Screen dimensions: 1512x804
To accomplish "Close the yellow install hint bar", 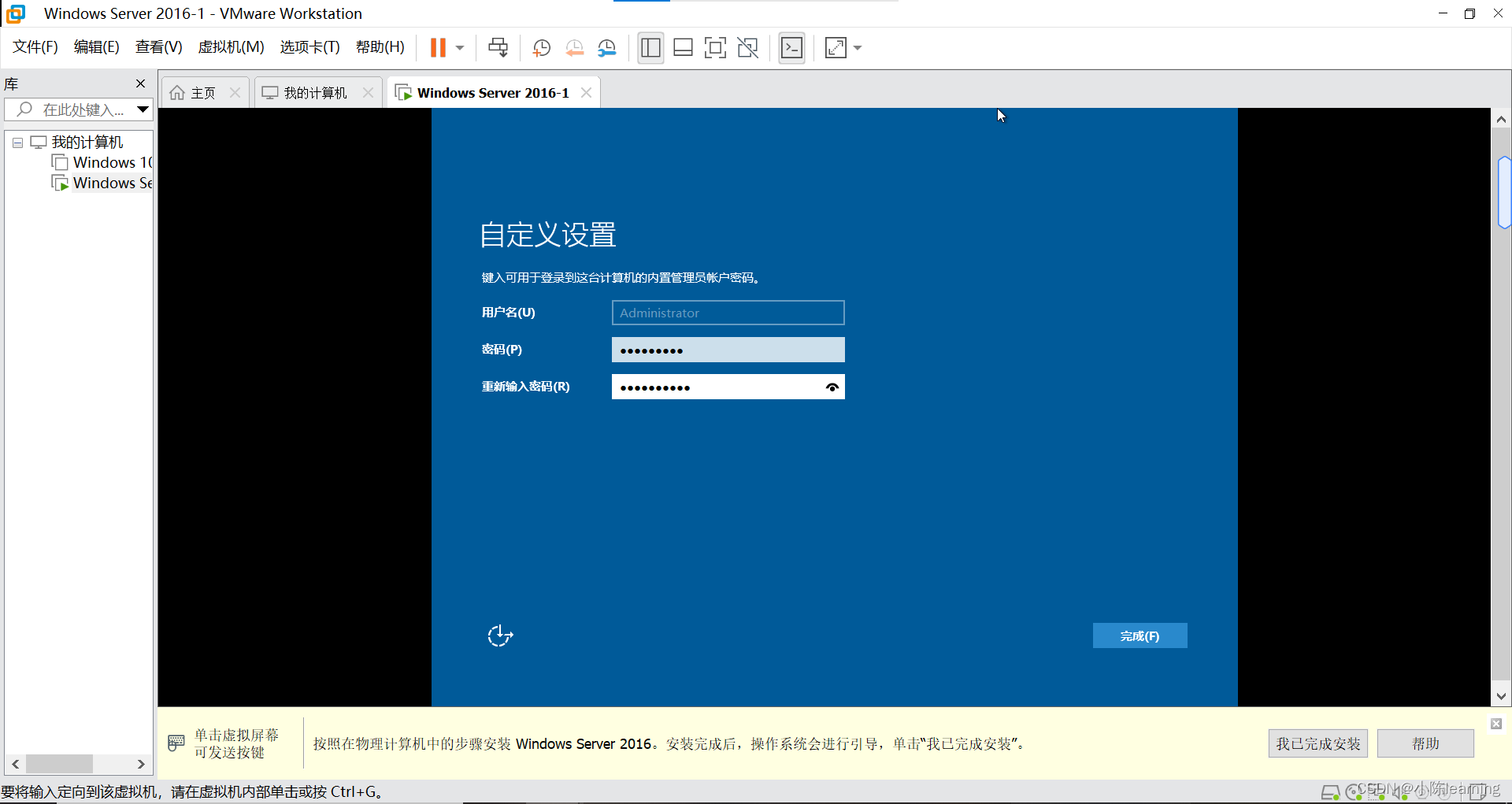I will (1496, 724).
